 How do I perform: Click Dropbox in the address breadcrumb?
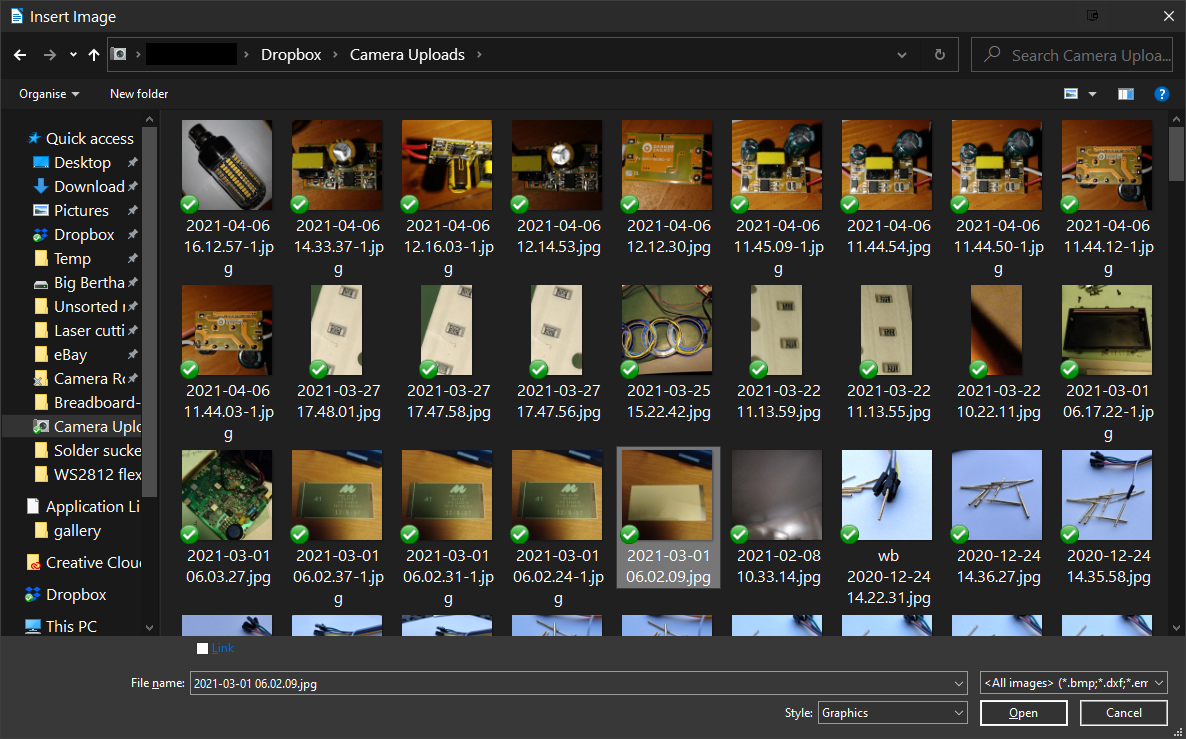(x=291, y=55)
